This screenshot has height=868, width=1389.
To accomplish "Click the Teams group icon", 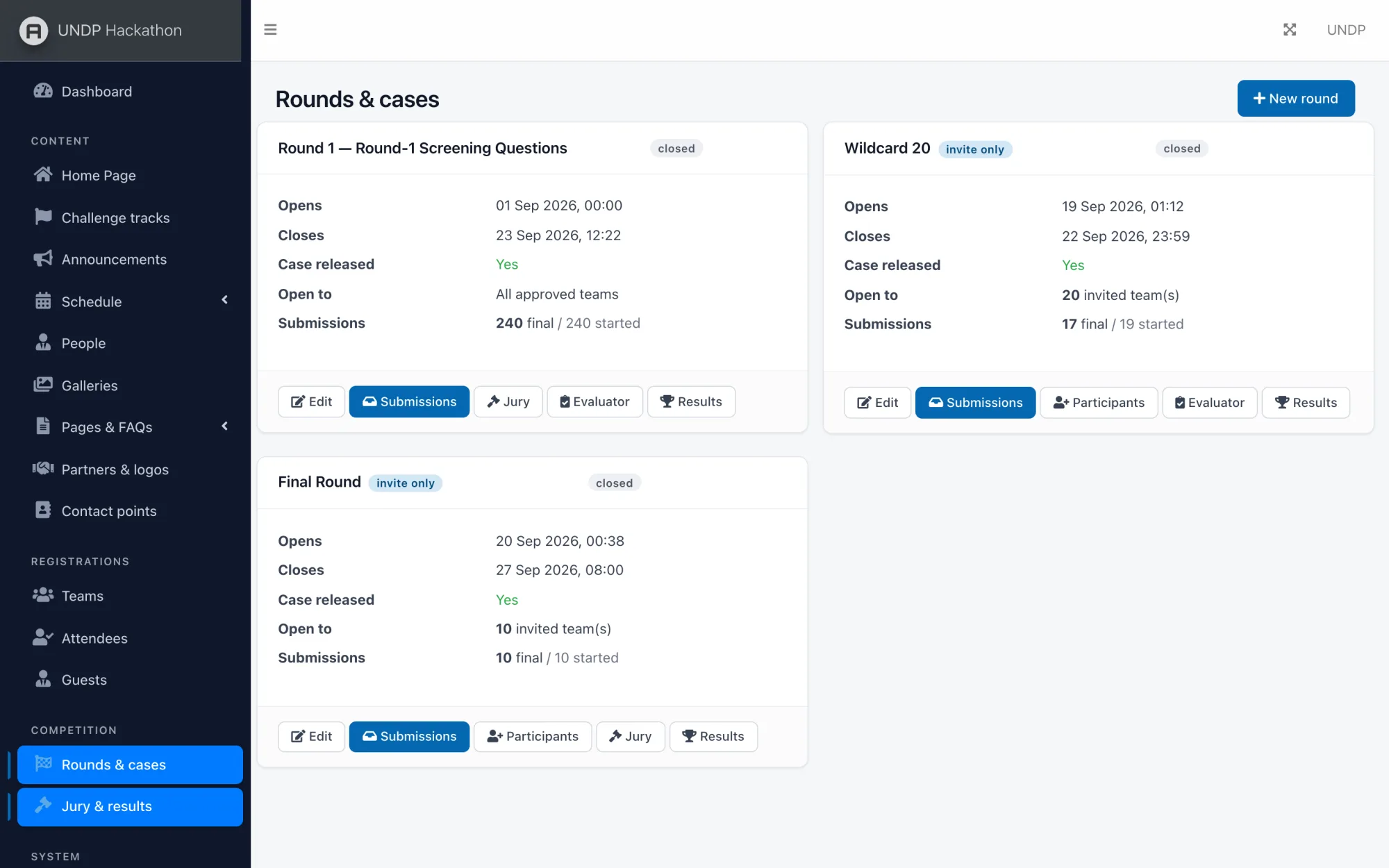I will click(x=43, y=595).
